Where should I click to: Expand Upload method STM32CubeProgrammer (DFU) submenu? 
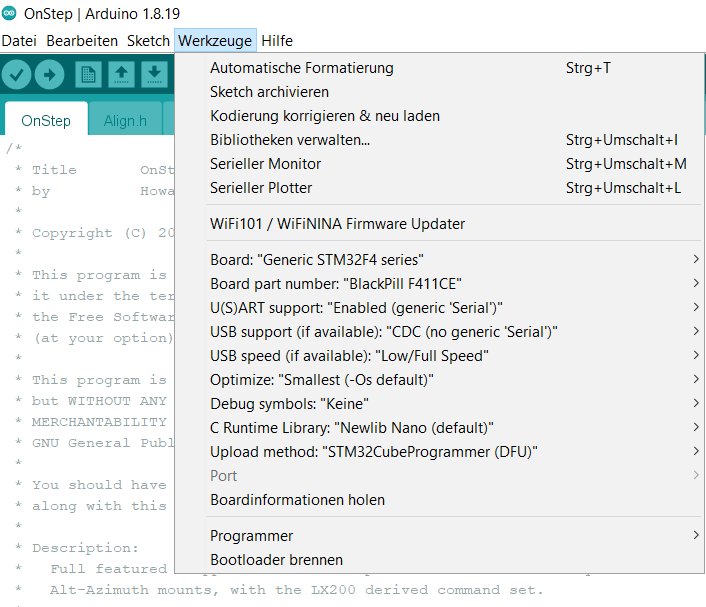439,452
